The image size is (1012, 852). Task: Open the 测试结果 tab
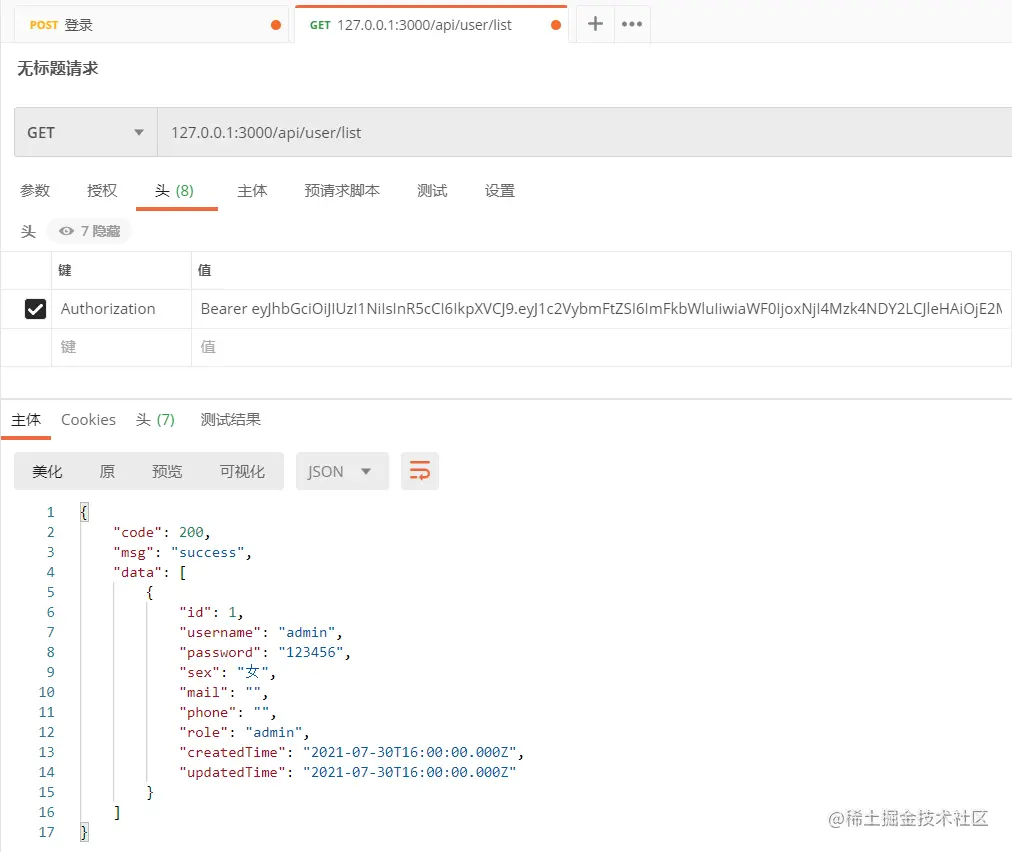pyautogui.click(x=230, y=420)
